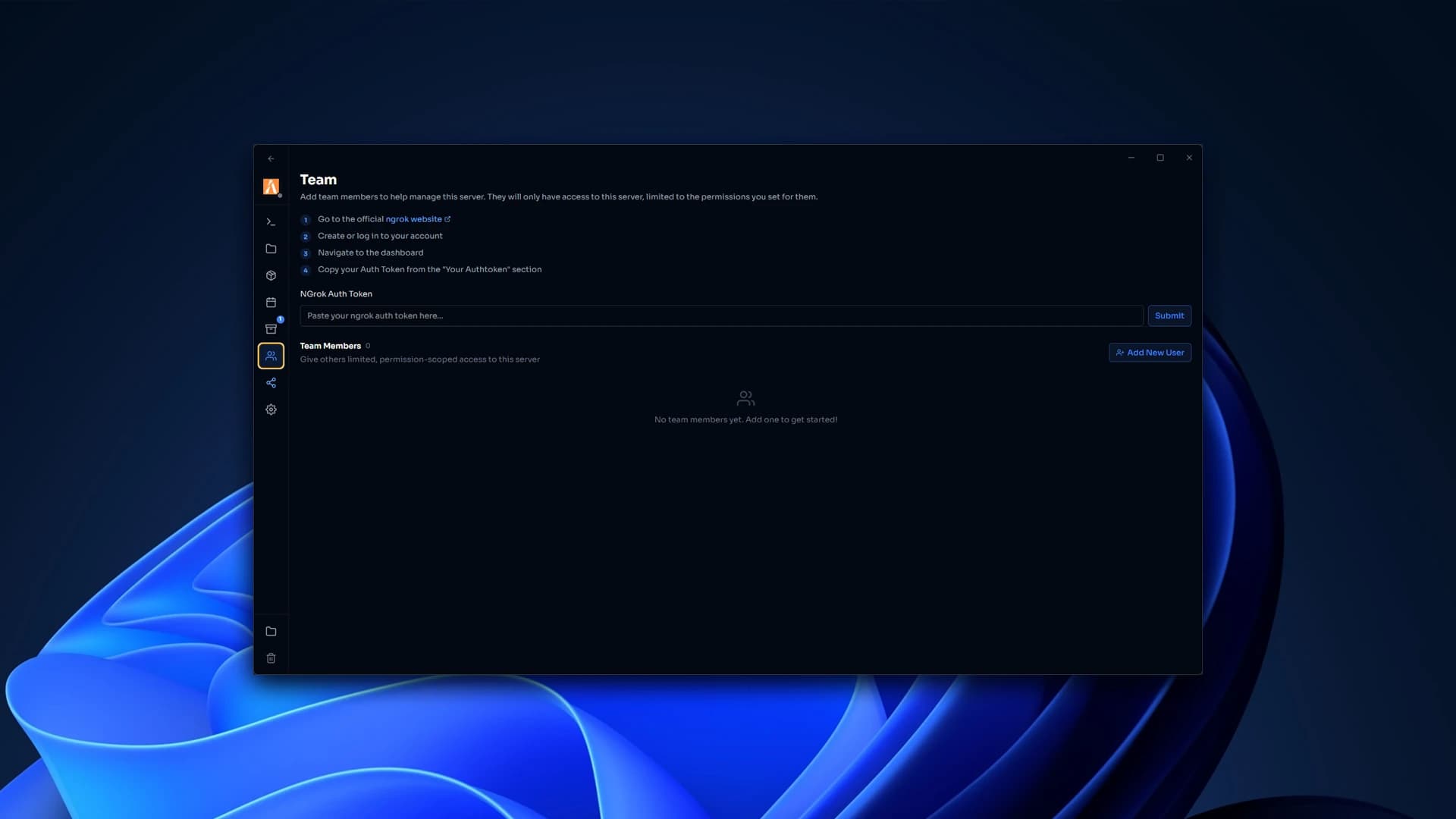Click the trash delete icon in sidebar

(x=271, y=658)
